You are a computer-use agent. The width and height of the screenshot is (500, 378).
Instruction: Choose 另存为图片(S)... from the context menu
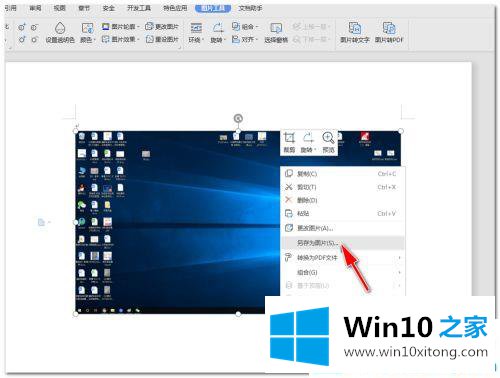point(343,243)
